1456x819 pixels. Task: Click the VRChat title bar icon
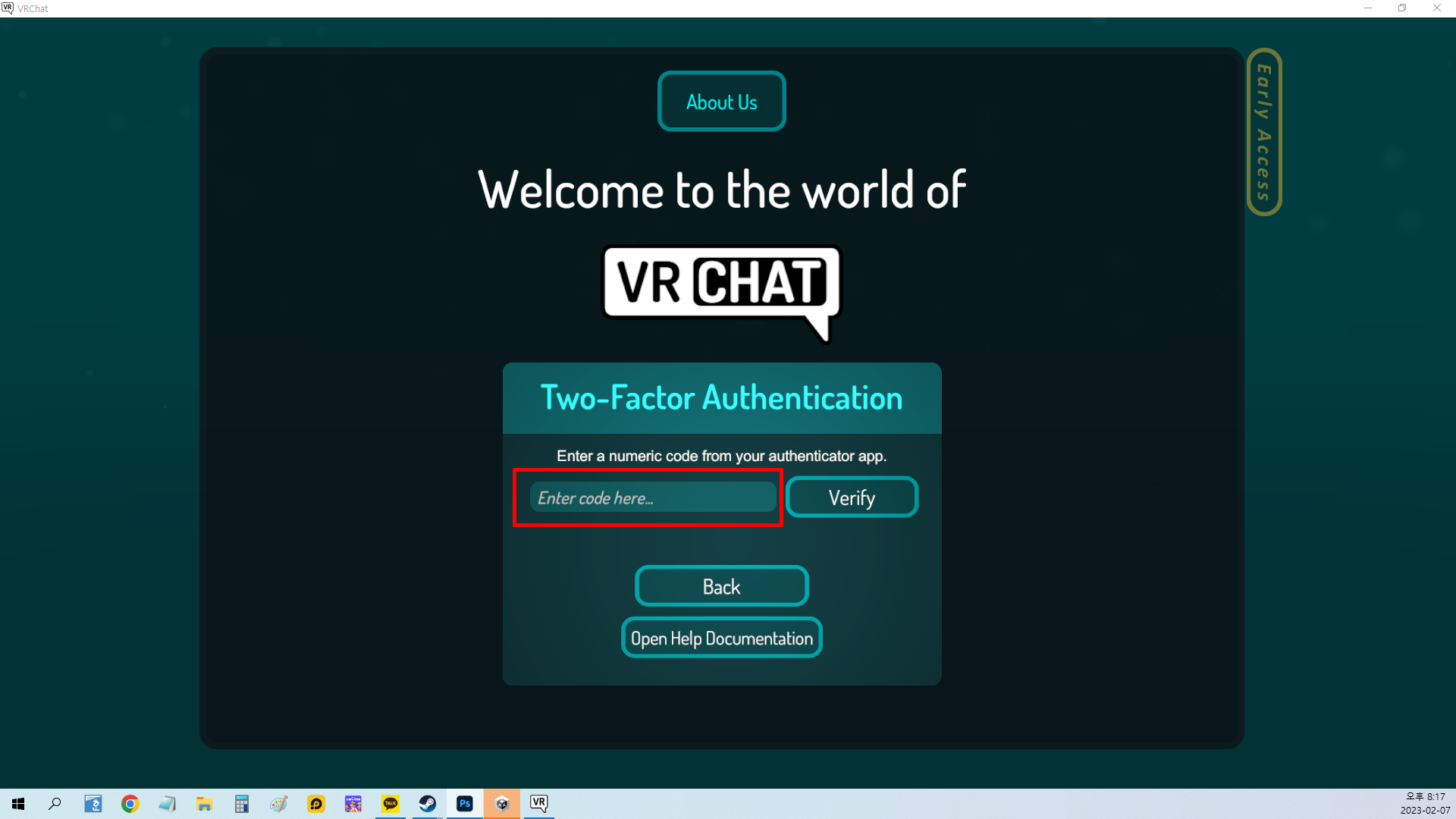pos(8,8)
